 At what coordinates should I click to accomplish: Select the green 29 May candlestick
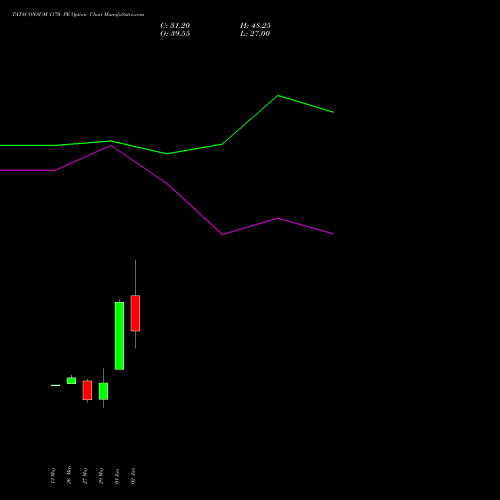tap(103, 391)
